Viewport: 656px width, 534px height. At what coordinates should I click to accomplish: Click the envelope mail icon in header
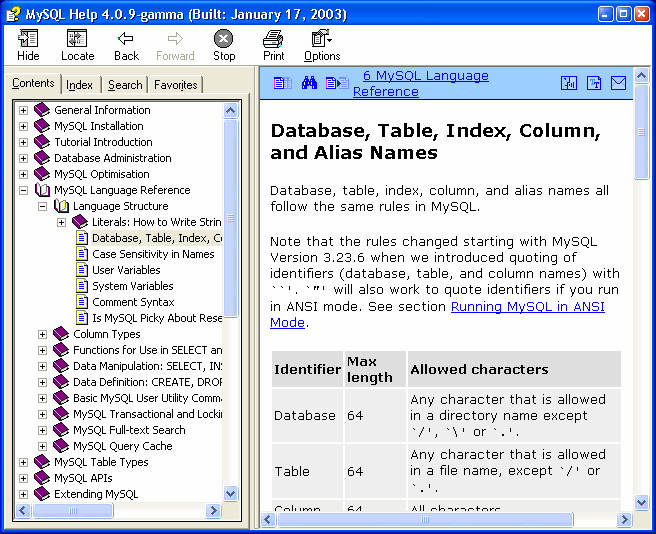(618, 83)
